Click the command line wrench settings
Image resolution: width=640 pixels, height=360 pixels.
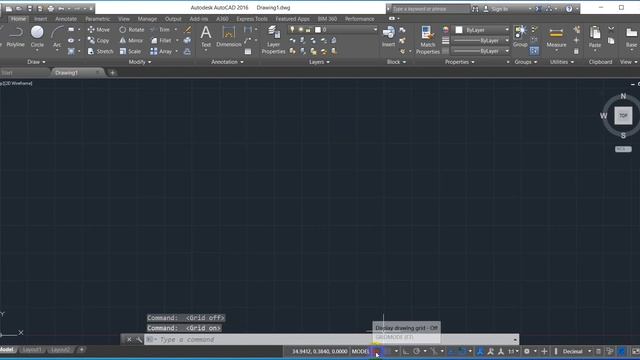pos(139,340)
